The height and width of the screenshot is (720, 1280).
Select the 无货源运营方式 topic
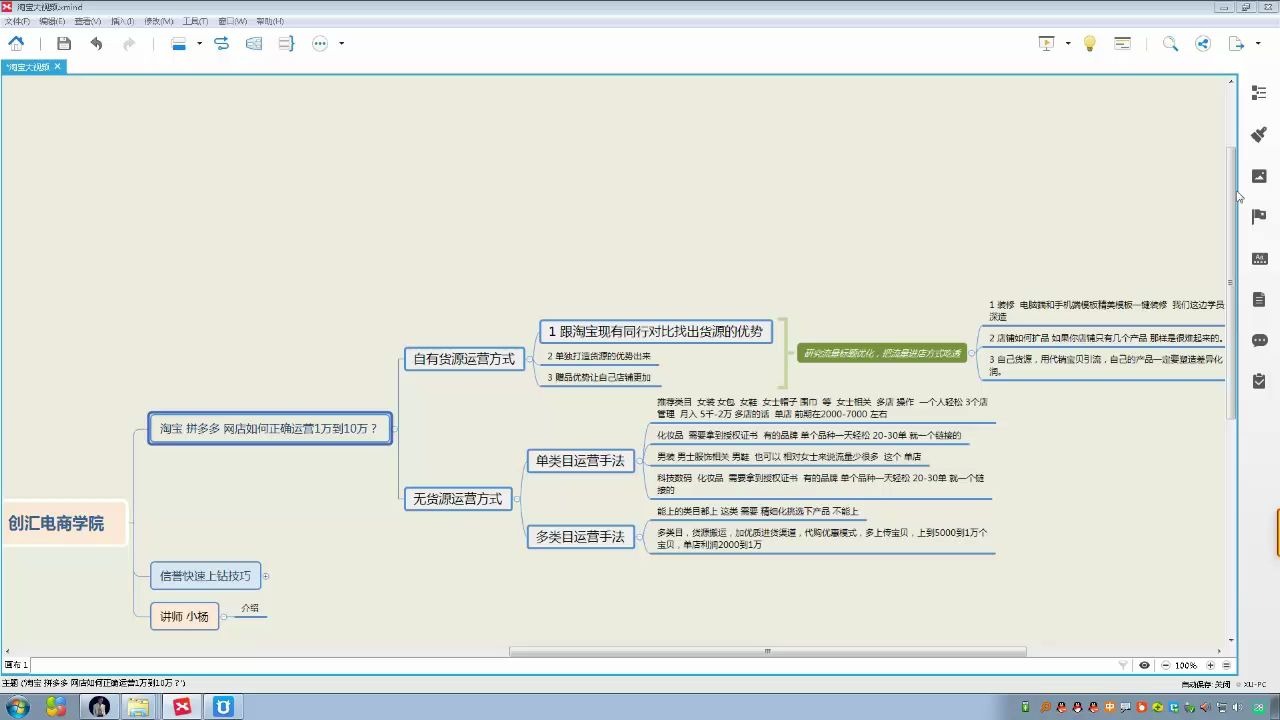coord(458,498)
